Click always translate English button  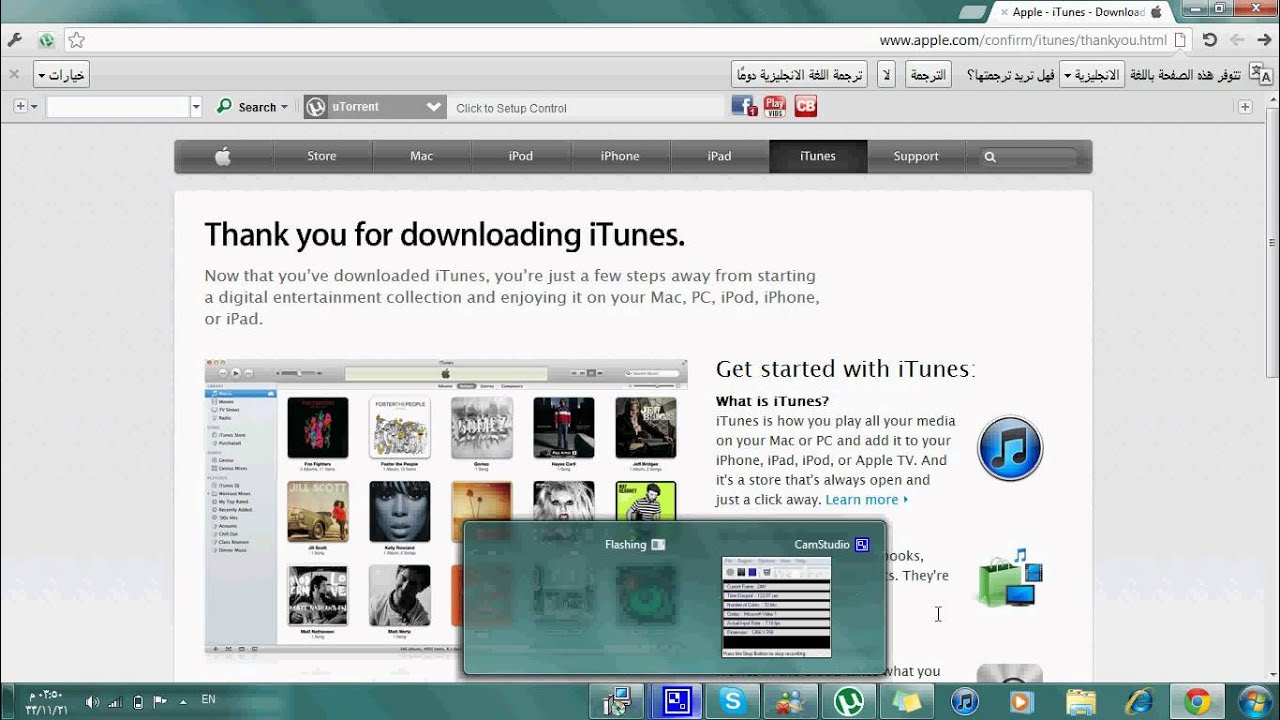pyautogui.click(x=799, y=75)
